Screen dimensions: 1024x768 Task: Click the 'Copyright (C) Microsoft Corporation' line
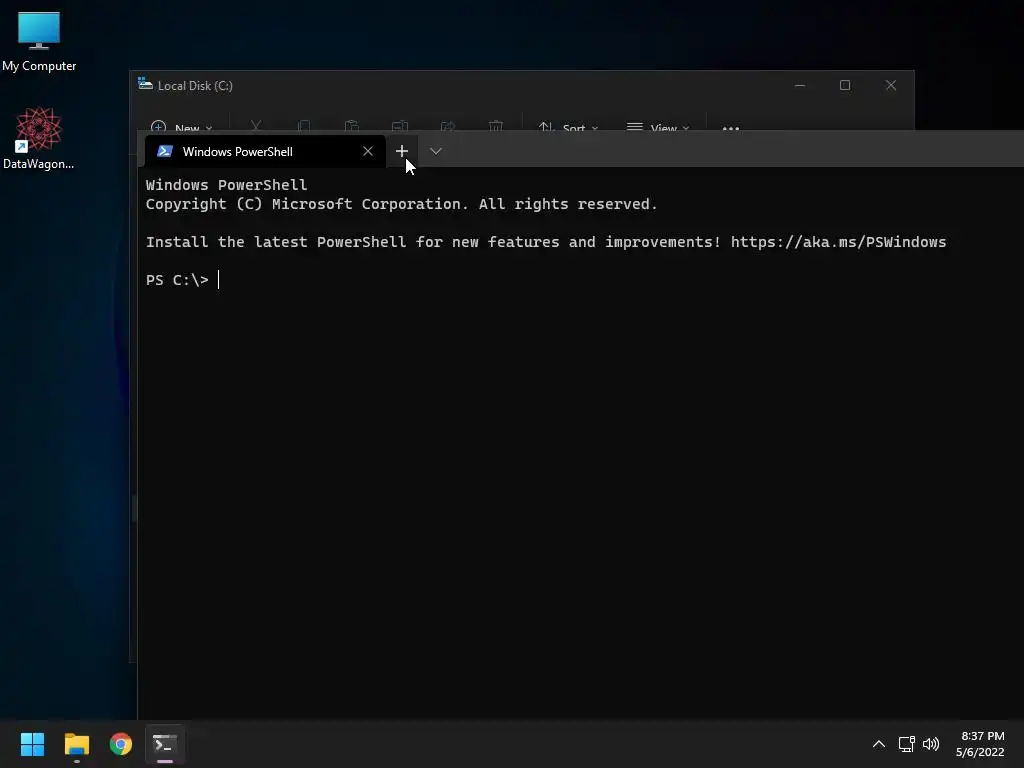pyautogui.click(x=402, y=204)
